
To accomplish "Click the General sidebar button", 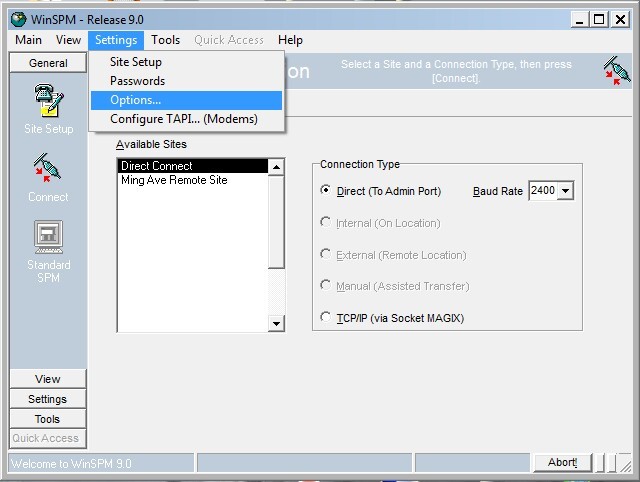I will click(48, 63).
